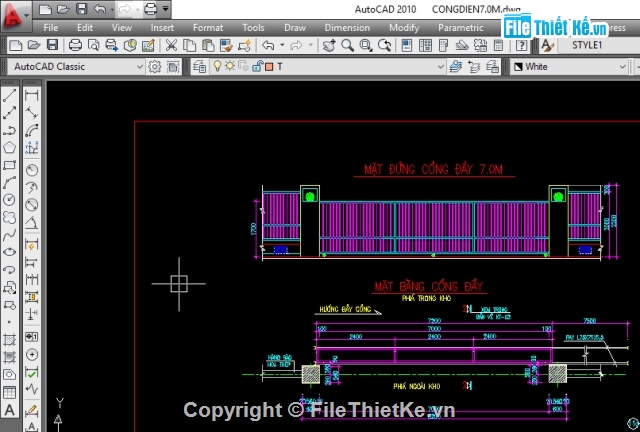Viewport: 640px width, 432px height.
Task: Open the Dimension menu
Action: pyautogui.click(x=347, y=27)
